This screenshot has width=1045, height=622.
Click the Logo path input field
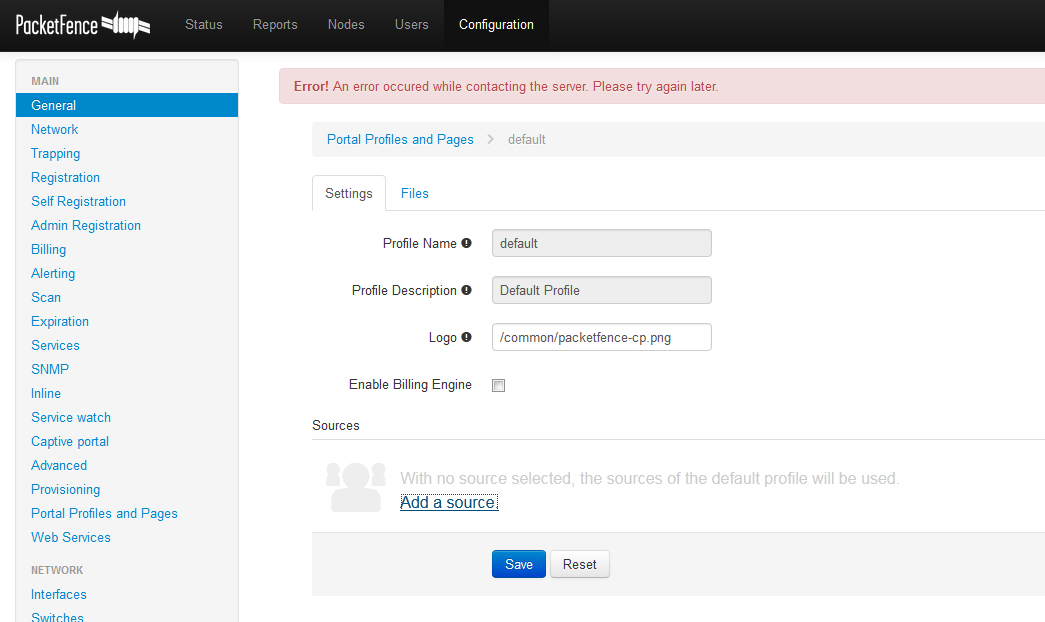point(601,337)
